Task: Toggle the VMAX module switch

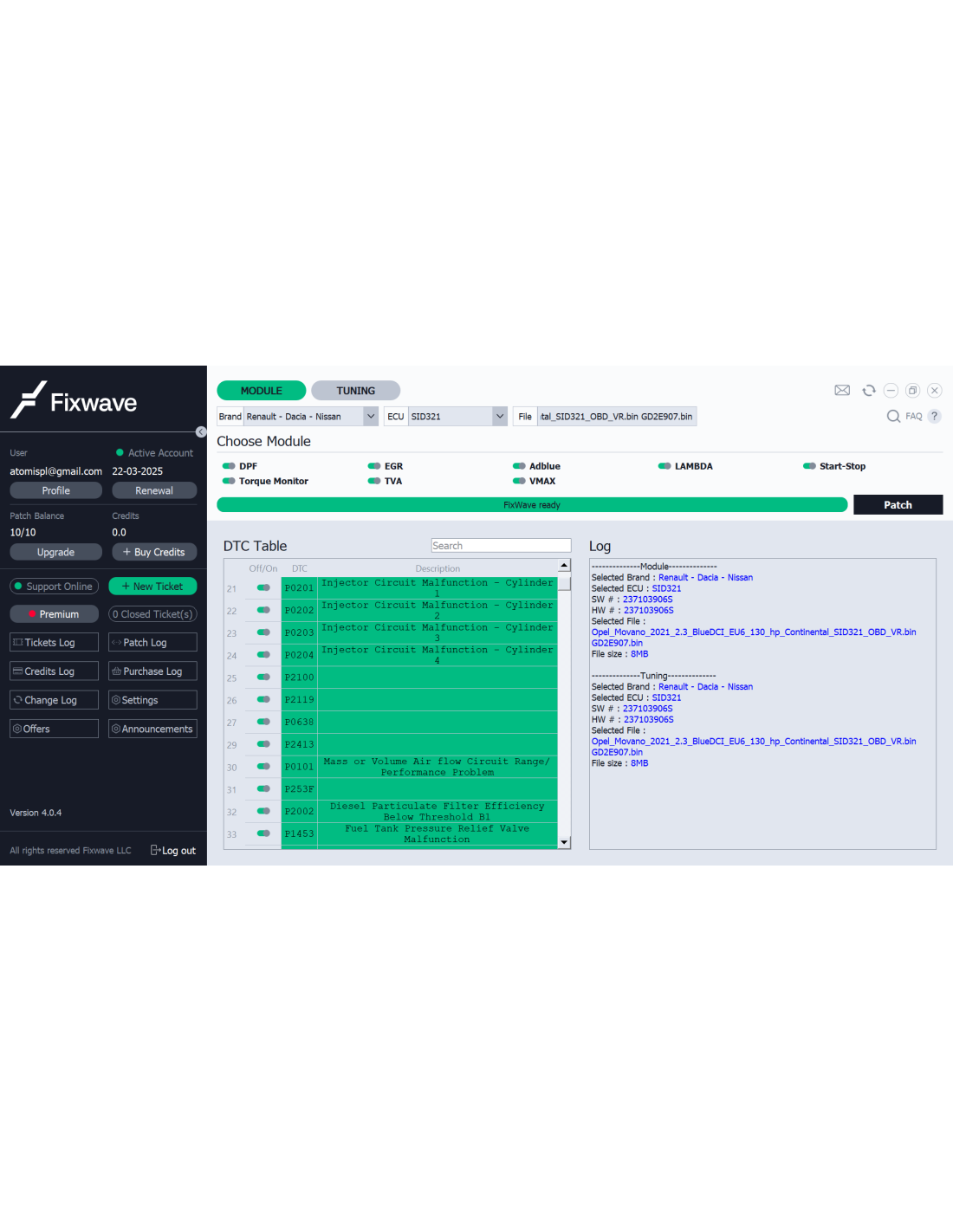Action: click(519, 481)
